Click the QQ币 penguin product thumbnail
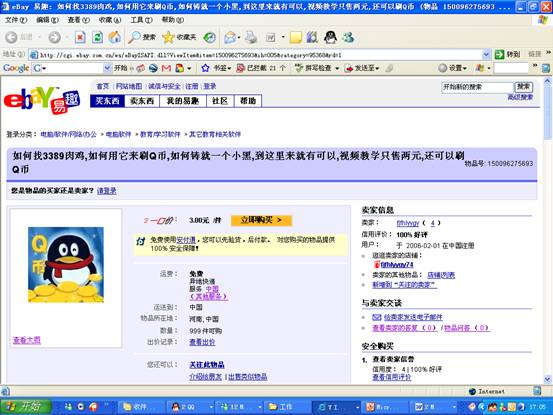This screenshot has width=553, height=415. pos(66,265)
